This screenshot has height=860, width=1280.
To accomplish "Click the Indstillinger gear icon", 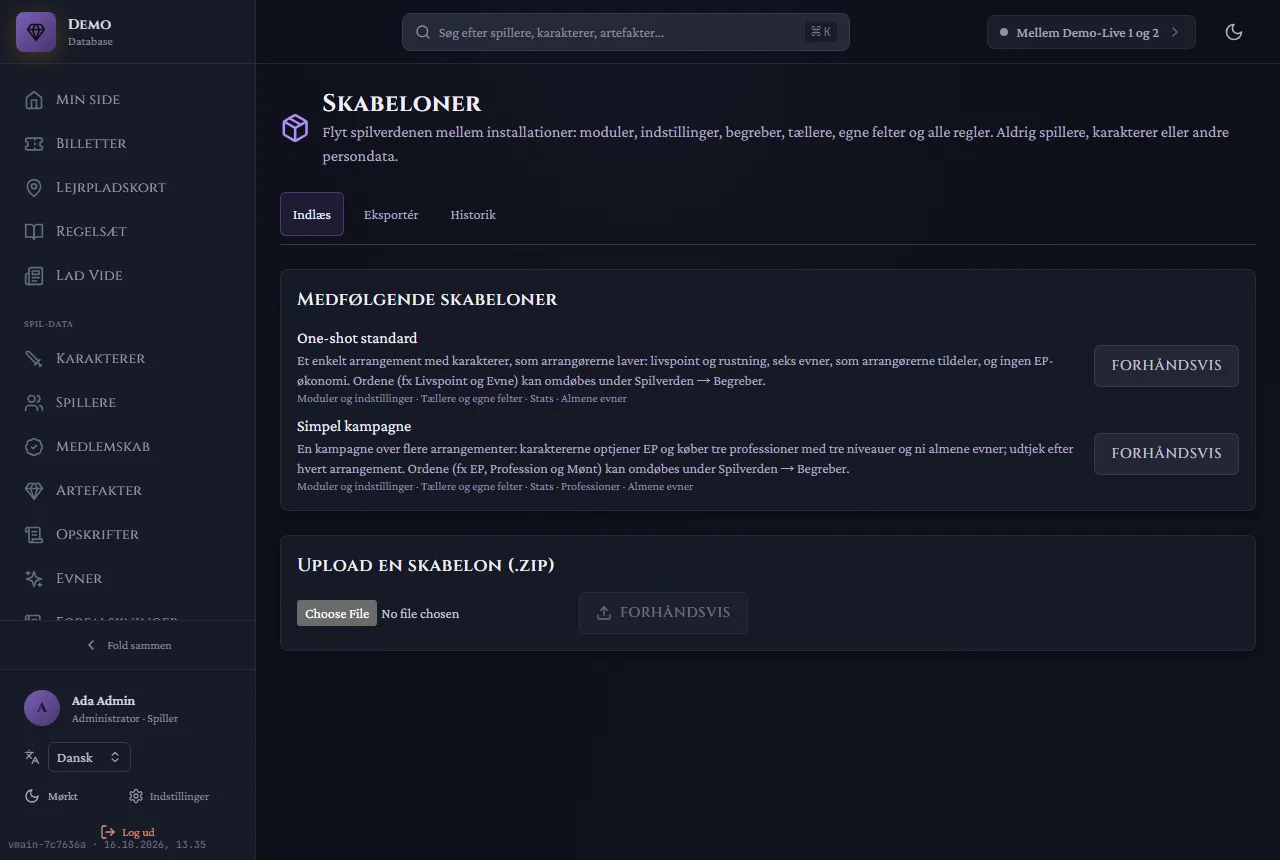I will tap(136, 796).
